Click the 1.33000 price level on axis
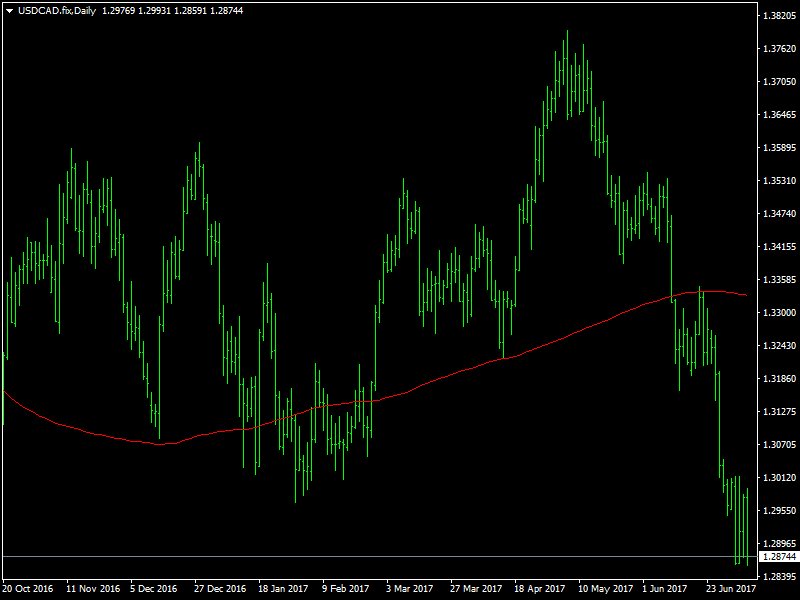 779,313
